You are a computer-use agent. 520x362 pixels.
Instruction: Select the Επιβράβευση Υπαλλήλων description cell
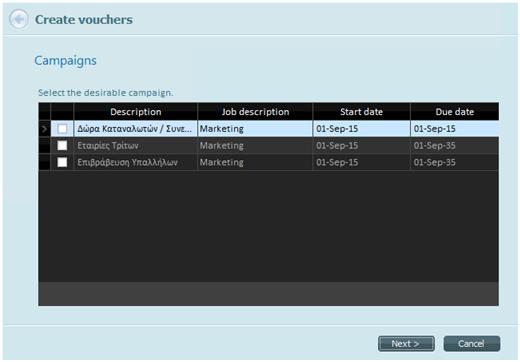(x=136, y=162)
